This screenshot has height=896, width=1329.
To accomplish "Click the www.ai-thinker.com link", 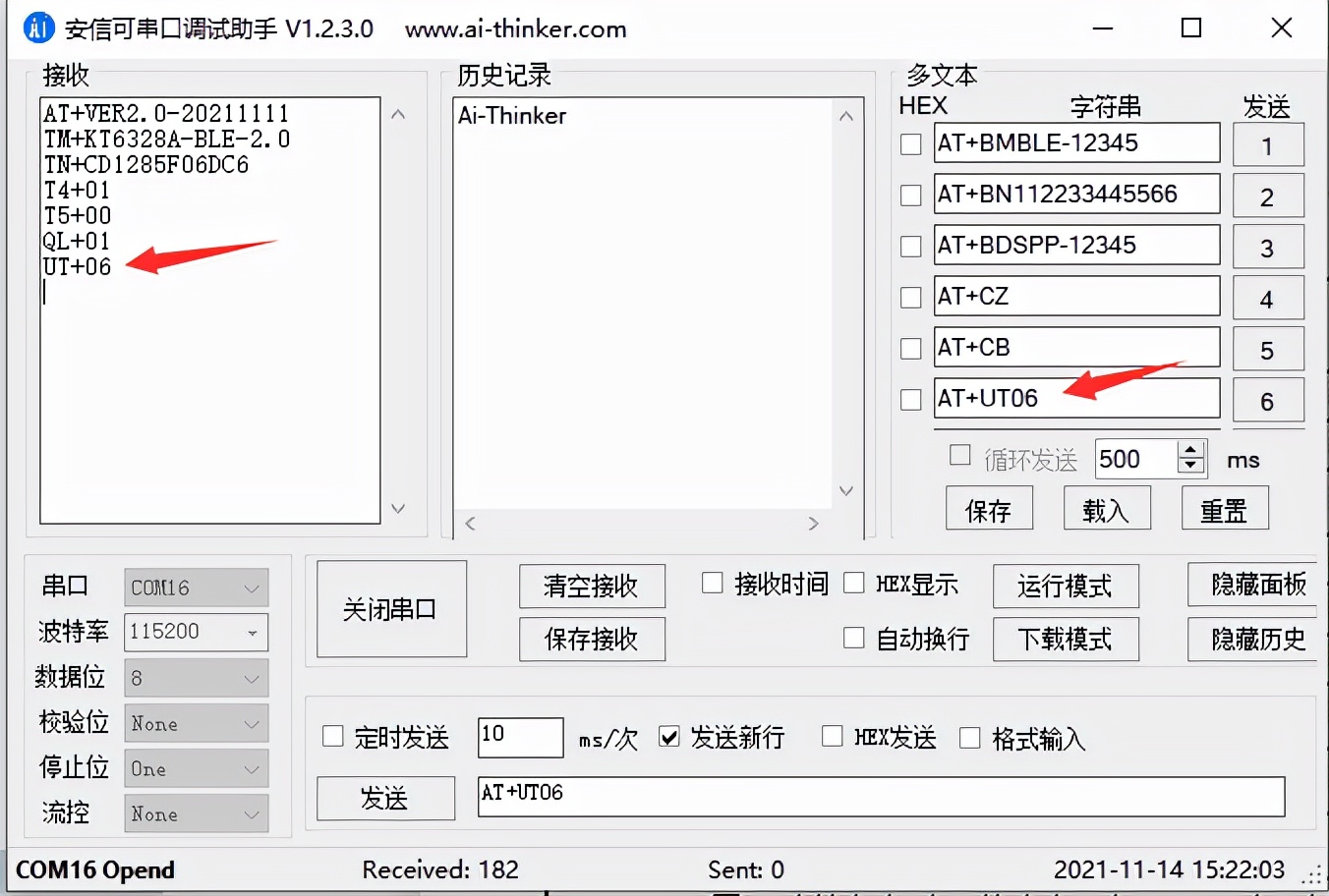I will tap(515, 29).
